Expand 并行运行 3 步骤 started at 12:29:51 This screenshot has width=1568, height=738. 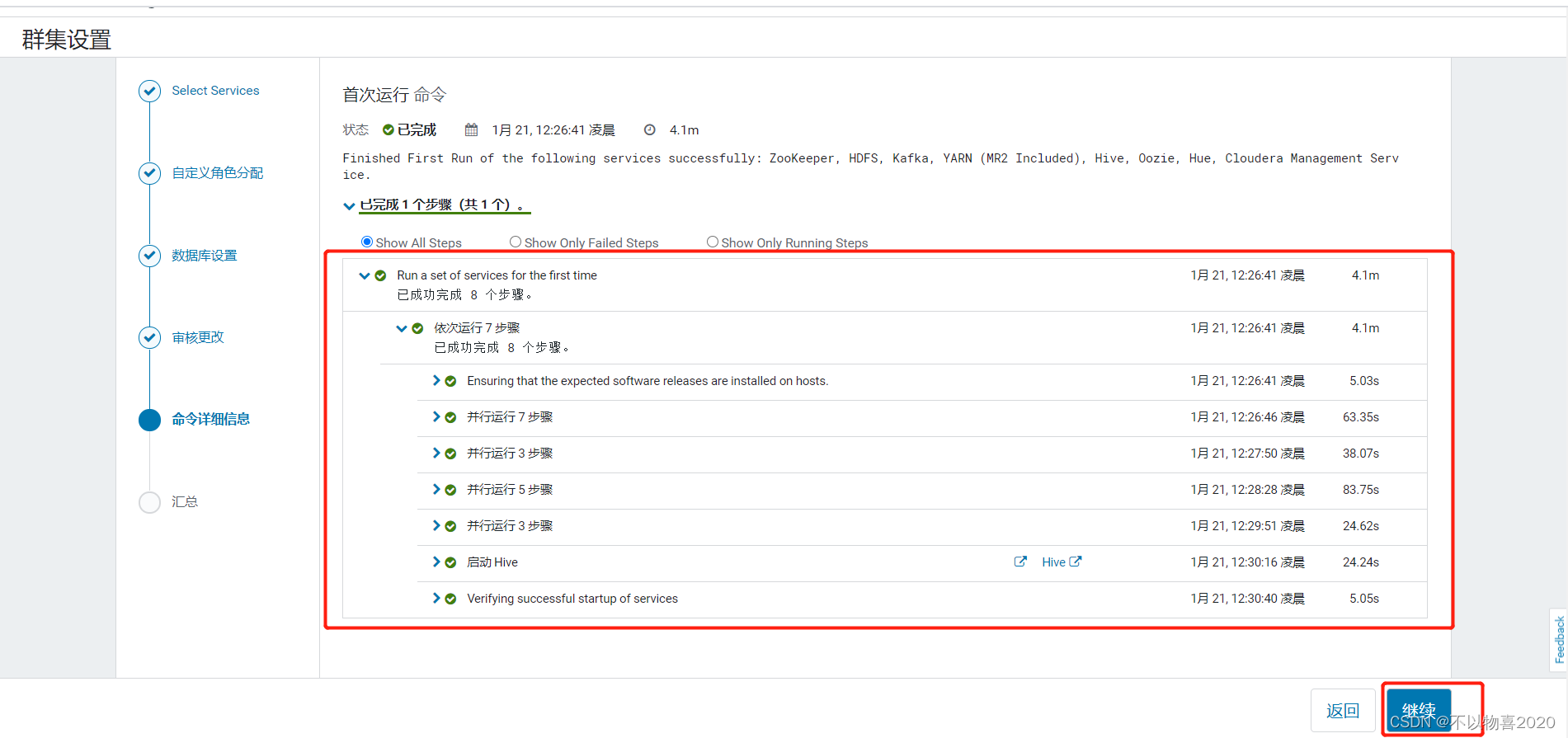436,525
